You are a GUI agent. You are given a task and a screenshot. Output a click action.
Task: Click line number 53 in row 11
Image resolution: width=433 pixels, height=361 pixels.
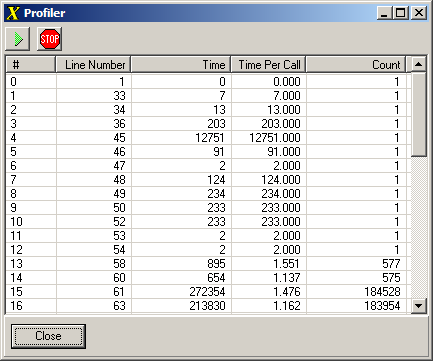(119, 236)
